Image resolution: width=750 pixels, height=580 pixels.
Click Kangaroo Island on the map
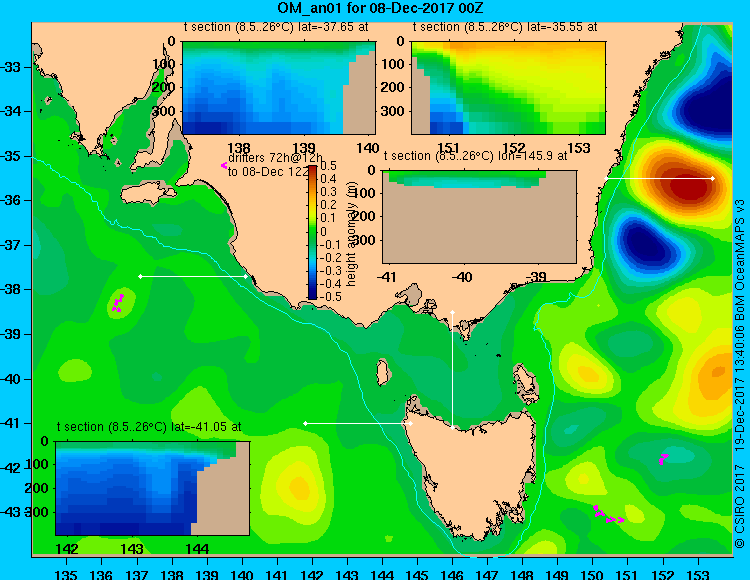coord(148,192)
